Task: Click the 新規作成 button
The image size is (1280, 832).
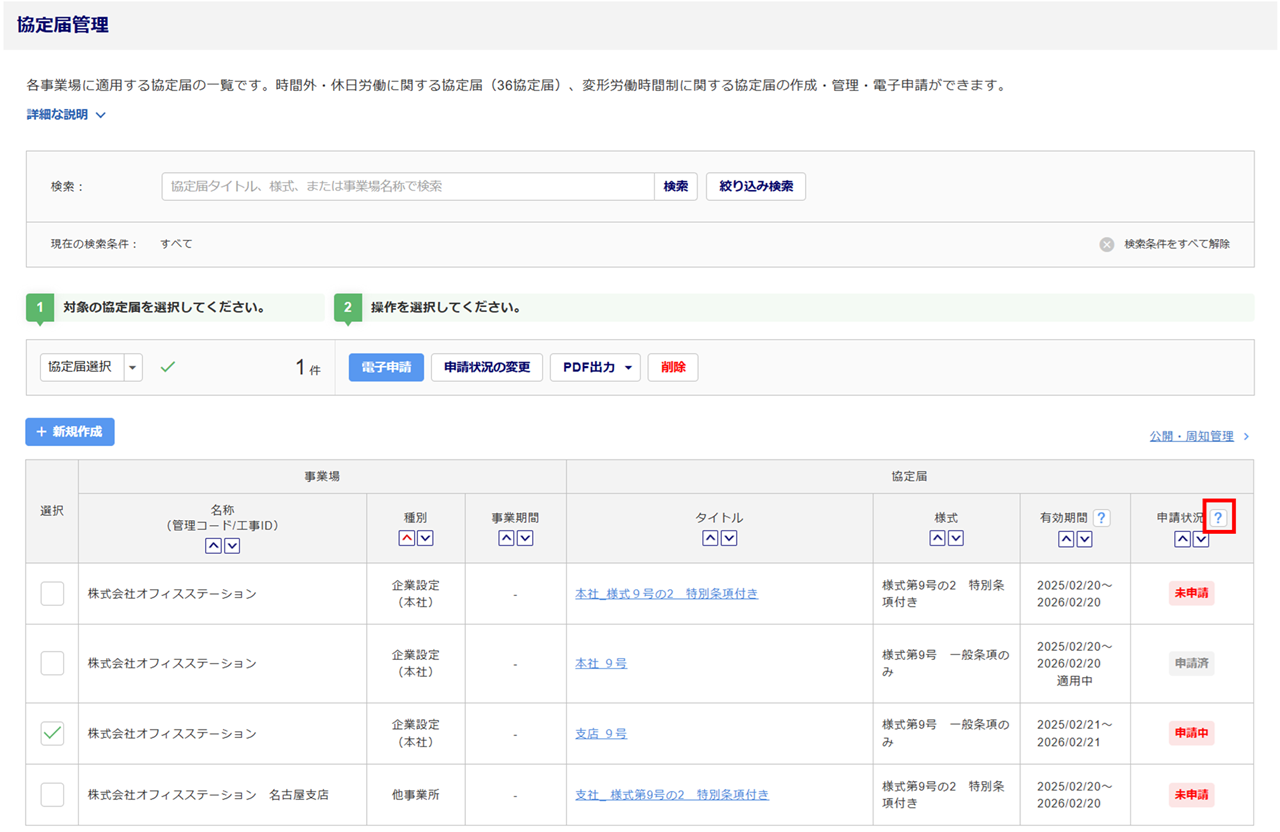Action: (70, 432)
